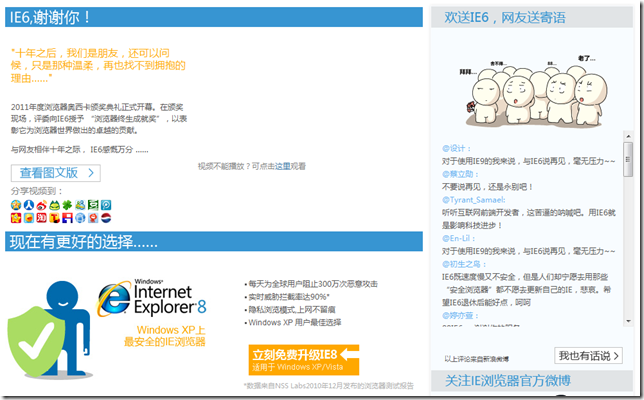Click 这里 link to watch video

click(283, 166)
